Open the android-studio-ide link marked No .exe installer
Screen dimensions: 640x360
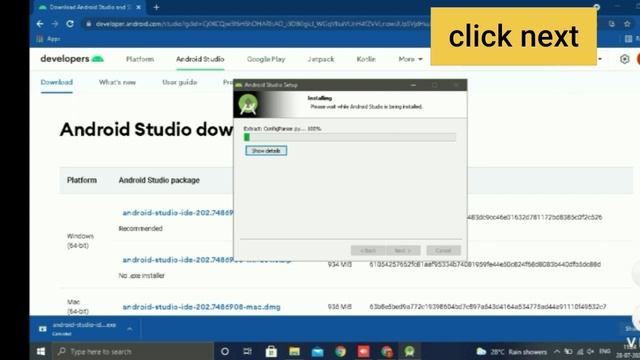[x=178, y=260]
